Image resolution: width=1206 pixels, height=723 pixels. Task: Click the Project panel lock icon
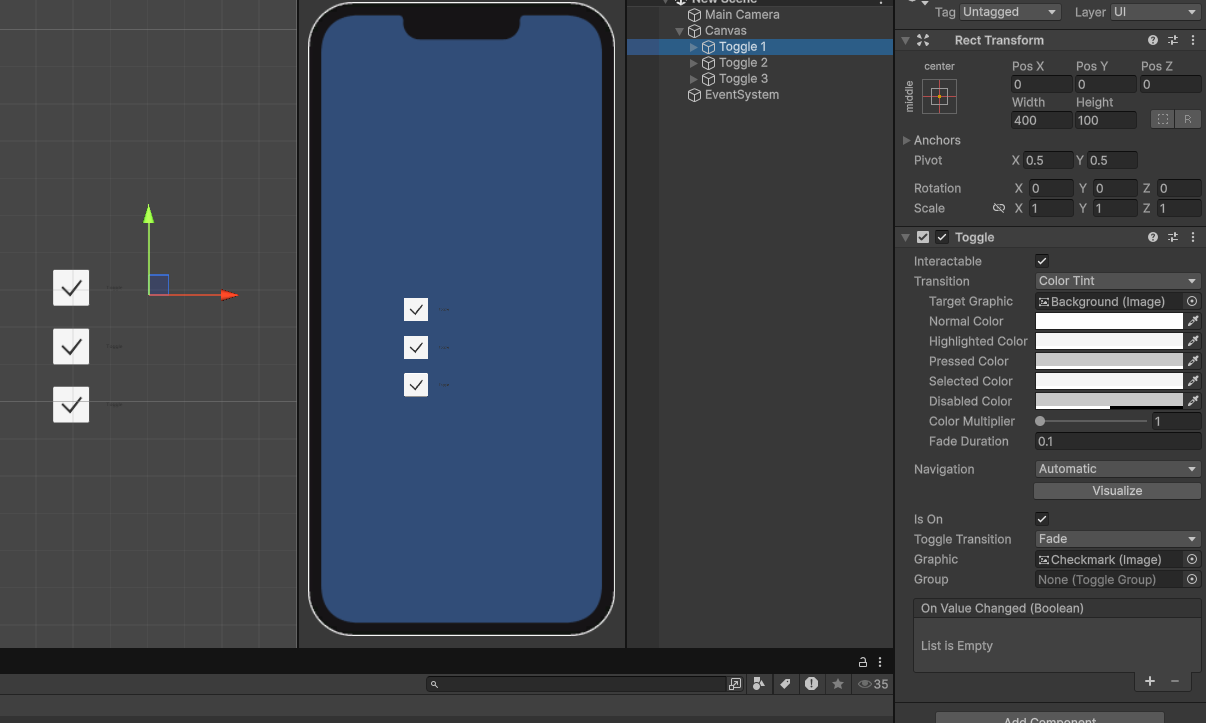click(863, 662)
